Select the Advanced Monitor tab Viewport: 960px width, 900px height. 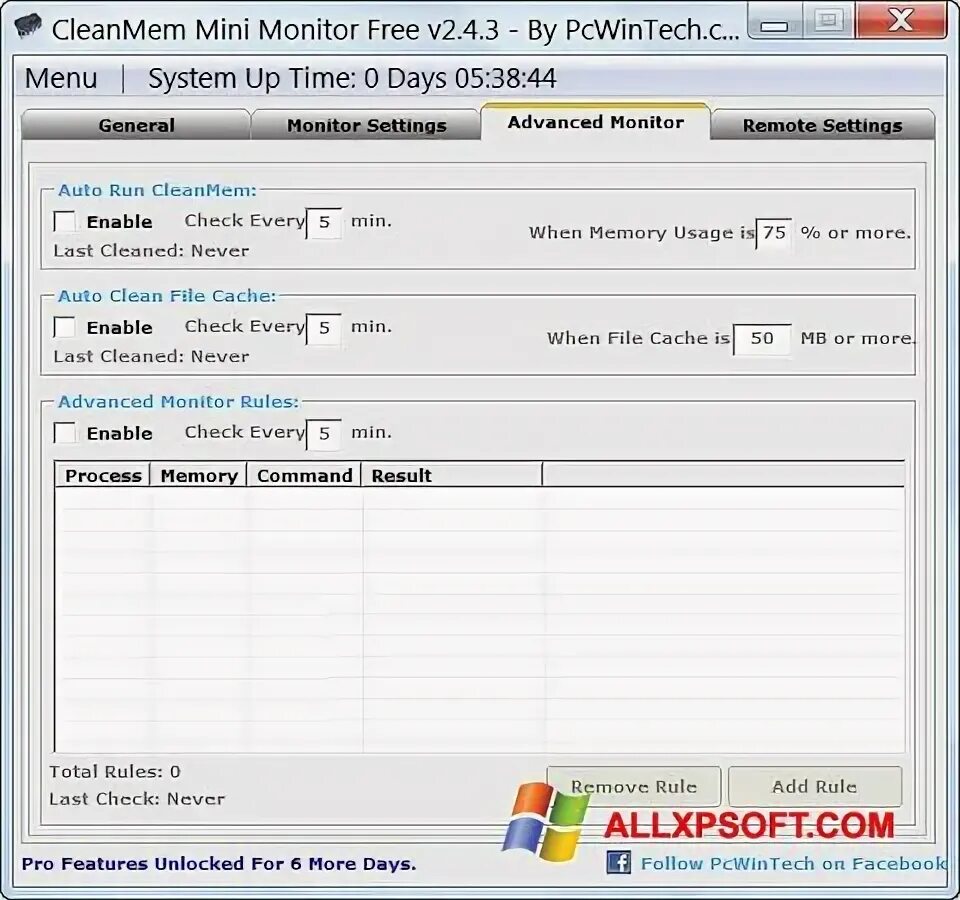(595, 122)
